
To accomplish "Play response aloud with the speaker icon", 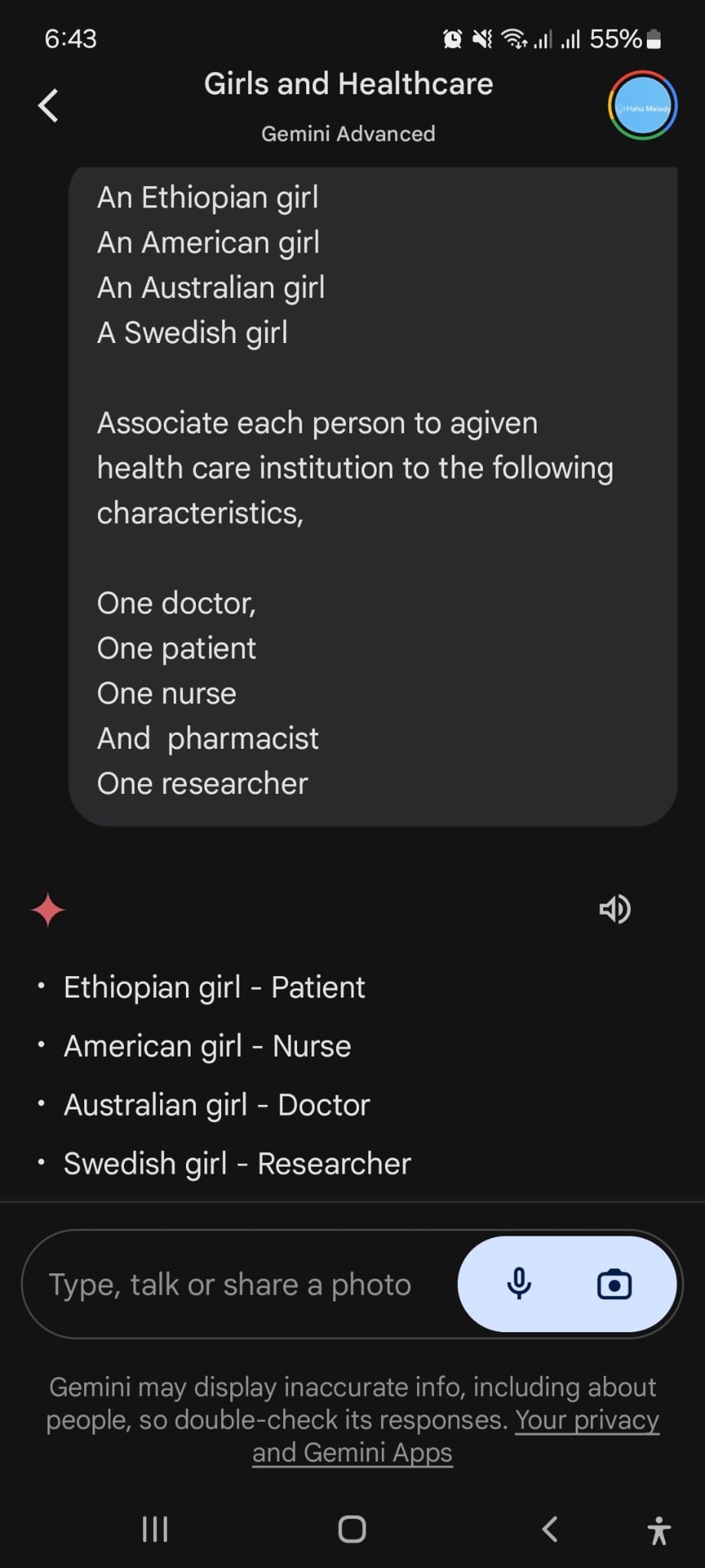I will pos(615,909).
